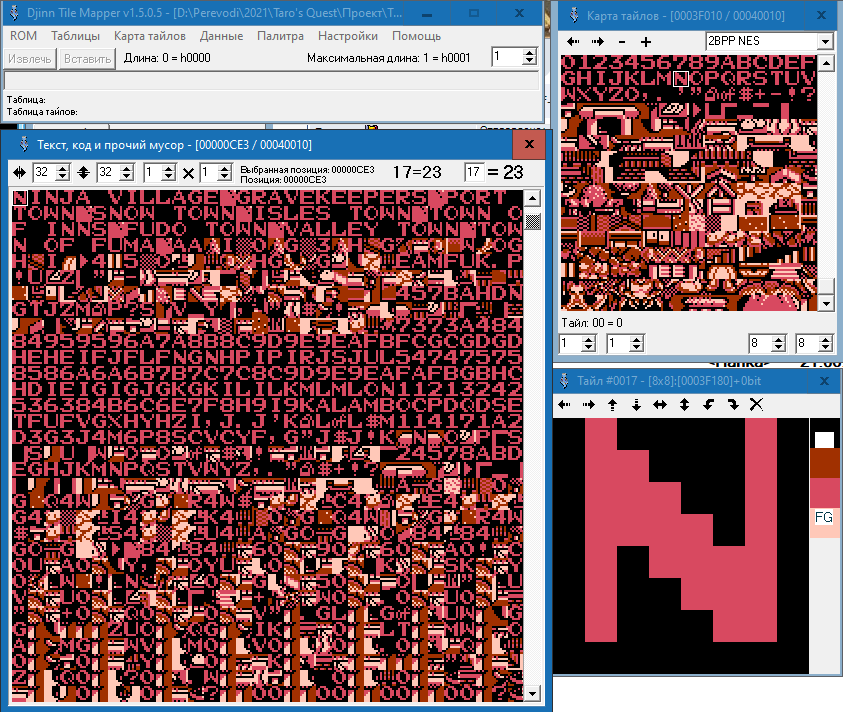The image size is (843, 712).
Task: Click the vertical height icon in text window
Action: [83, 173]
